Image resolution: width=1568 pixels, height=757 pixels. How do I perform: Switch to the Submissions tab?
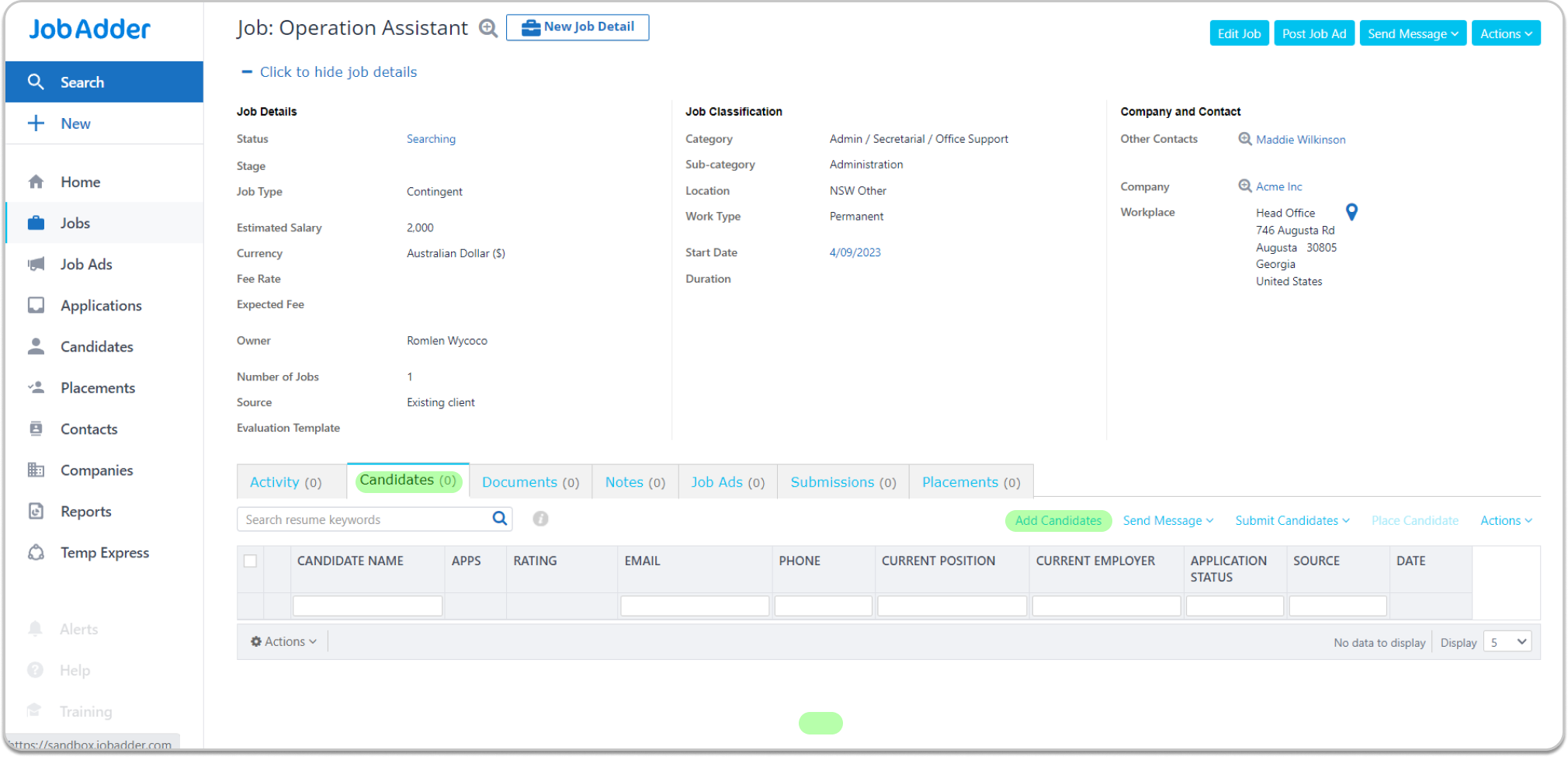tap(842, 482)
